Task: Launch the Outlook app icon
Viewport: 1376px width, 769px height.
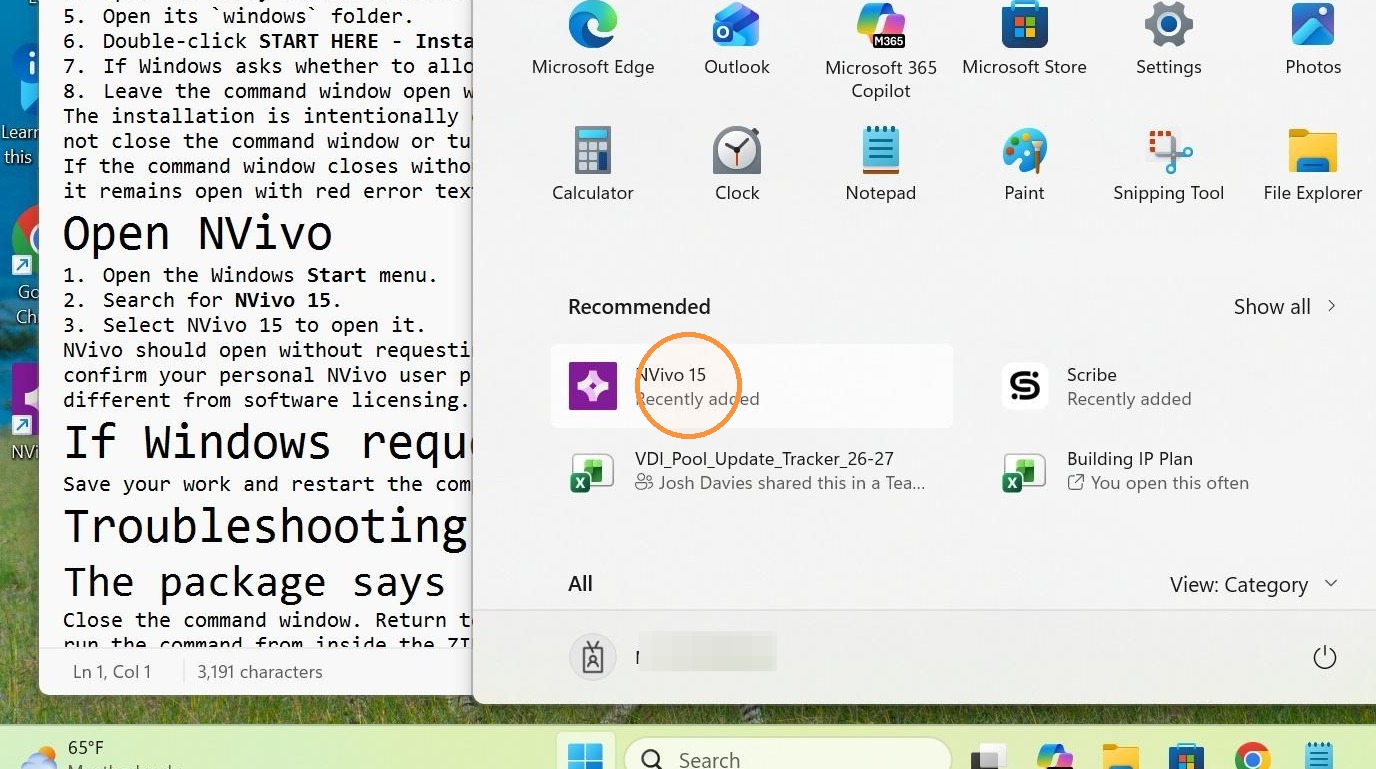Action: 737,40
